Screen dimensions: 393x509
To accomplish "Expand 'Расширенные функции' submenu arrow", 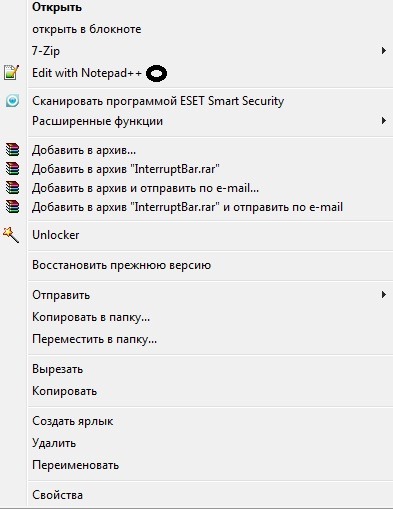I will click(x=384, y=121).
